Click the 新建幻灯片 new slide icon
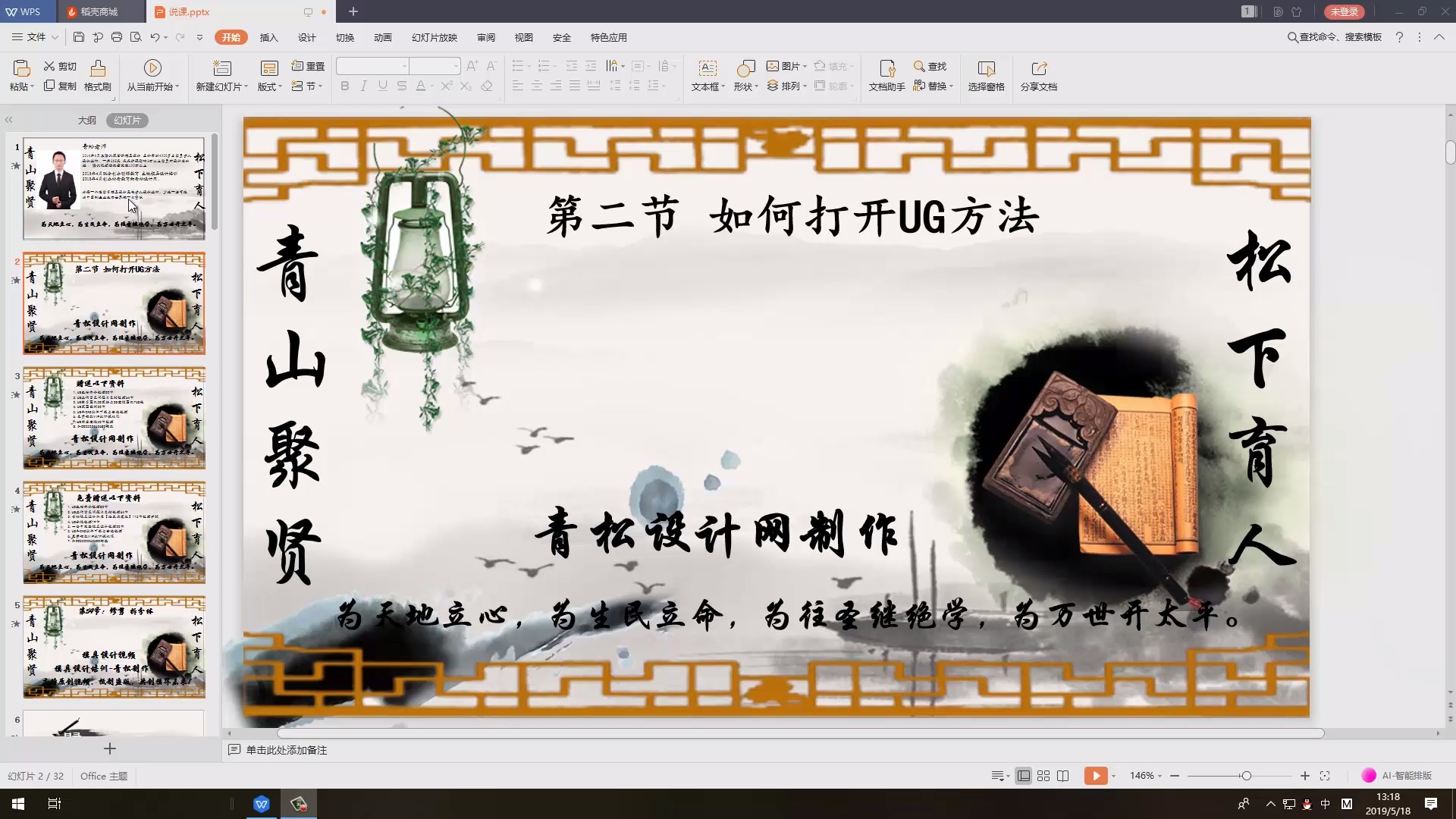Viewport: 1456px width, 819px height. pyautogui.click(x=221, y=68)
